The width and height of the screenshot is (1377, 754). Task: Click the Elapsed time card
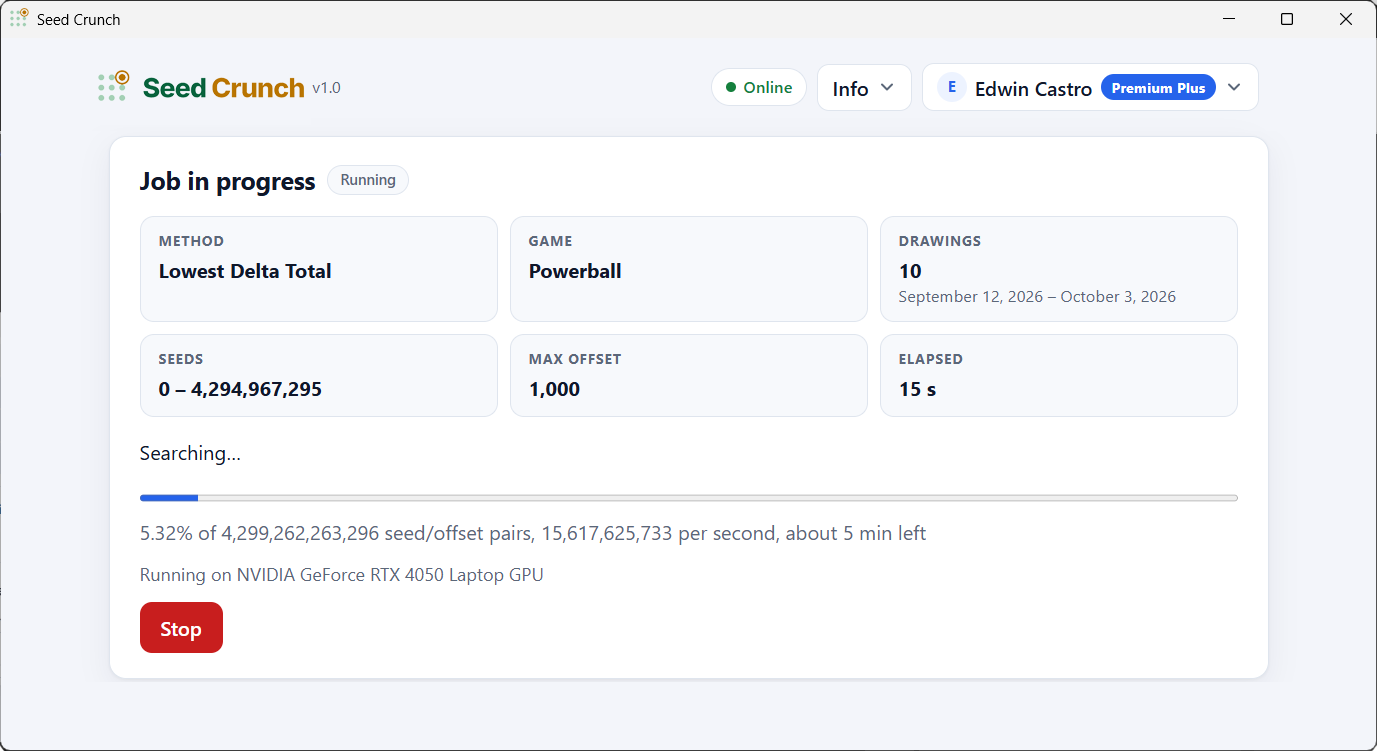pyautogui.click(x=1059, y=375)
